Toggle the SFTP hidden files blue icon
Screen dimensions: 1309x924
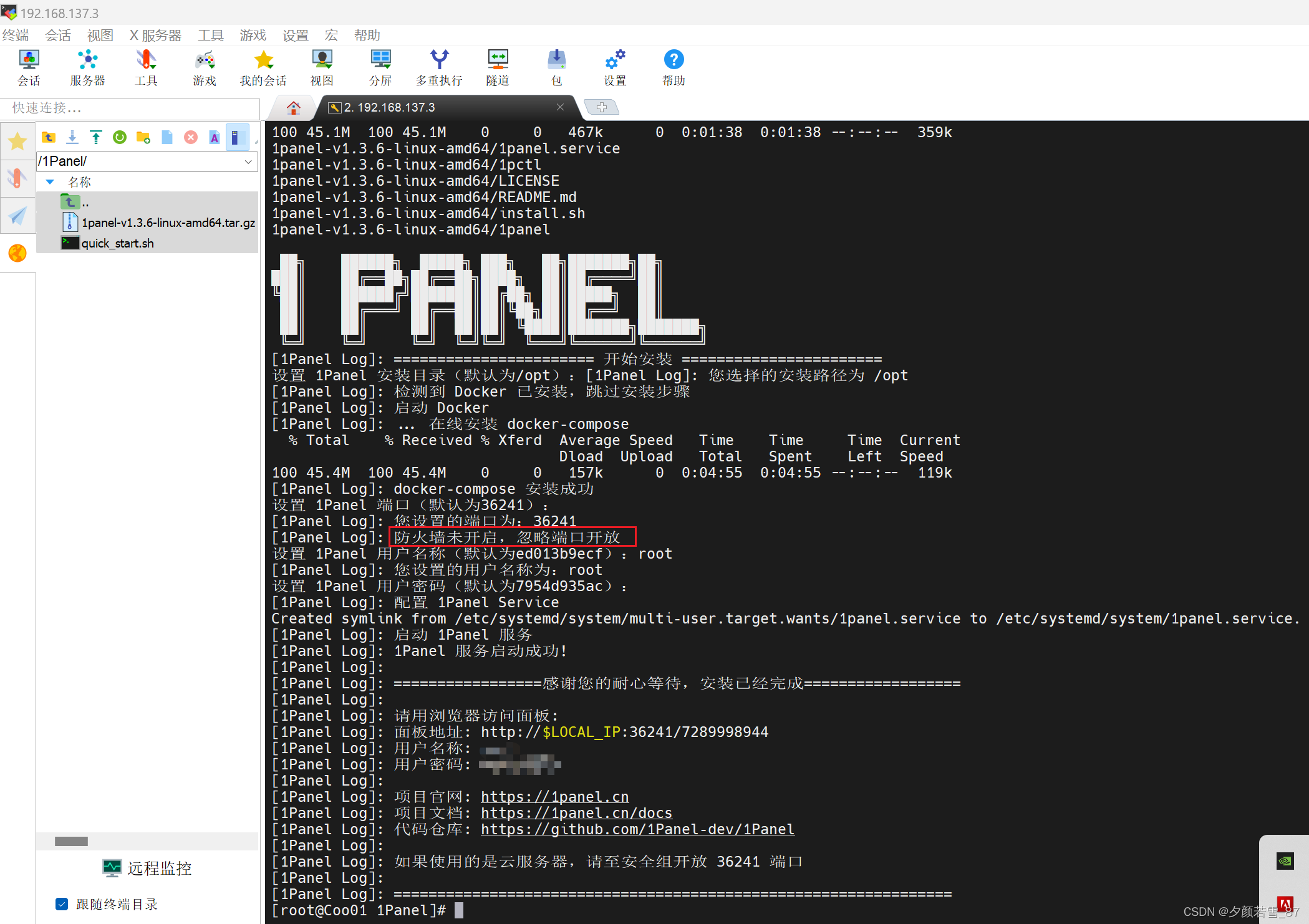[x=236, y=137]
